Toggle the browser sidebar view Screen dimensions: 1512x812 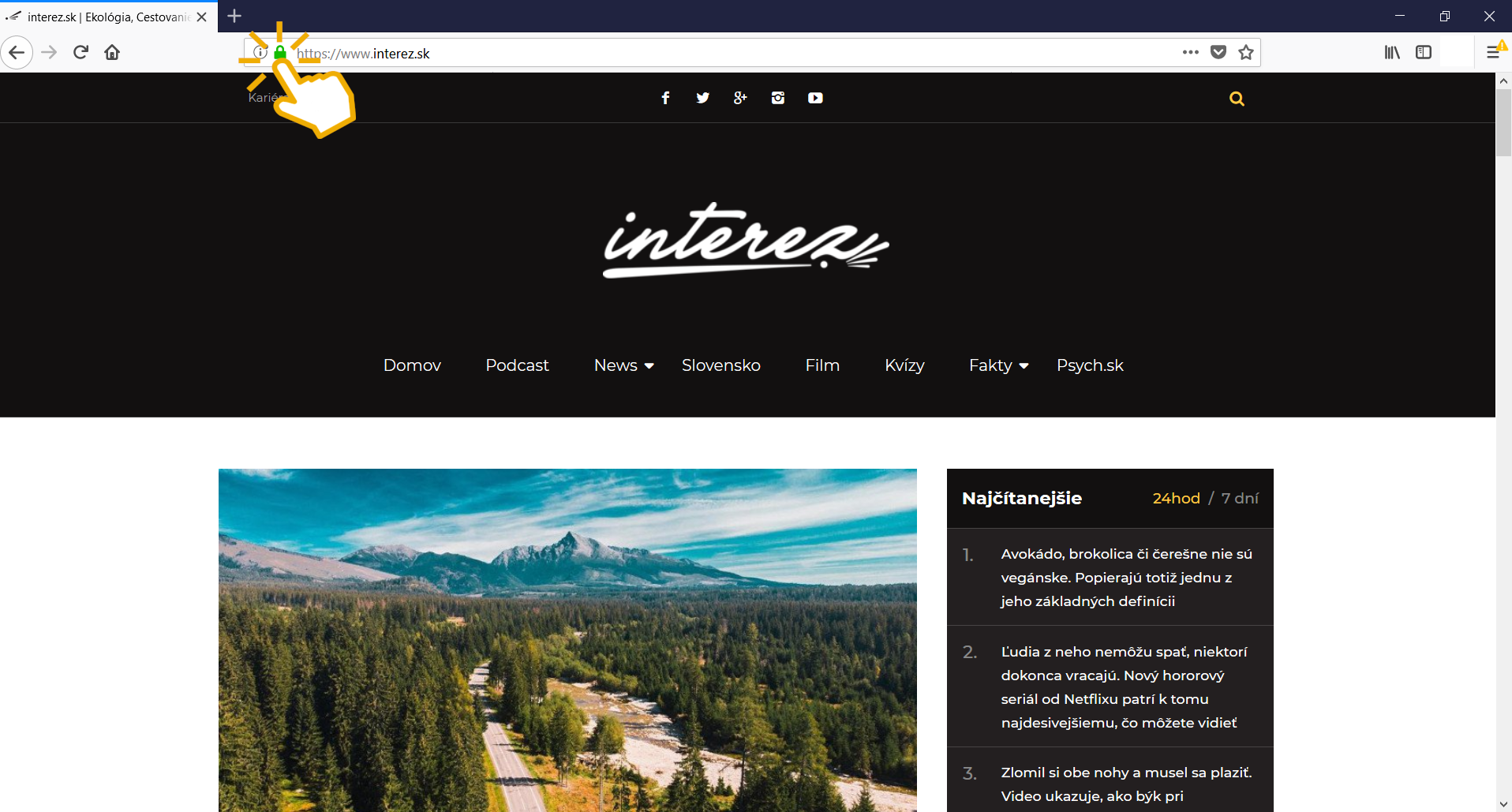(x=1424, y=52)
